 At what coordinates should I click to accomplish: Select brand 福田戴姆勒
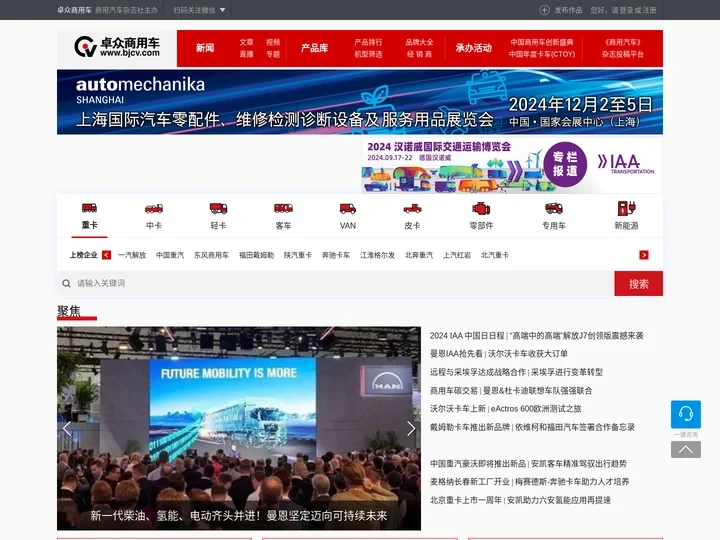tap(256, 255)
